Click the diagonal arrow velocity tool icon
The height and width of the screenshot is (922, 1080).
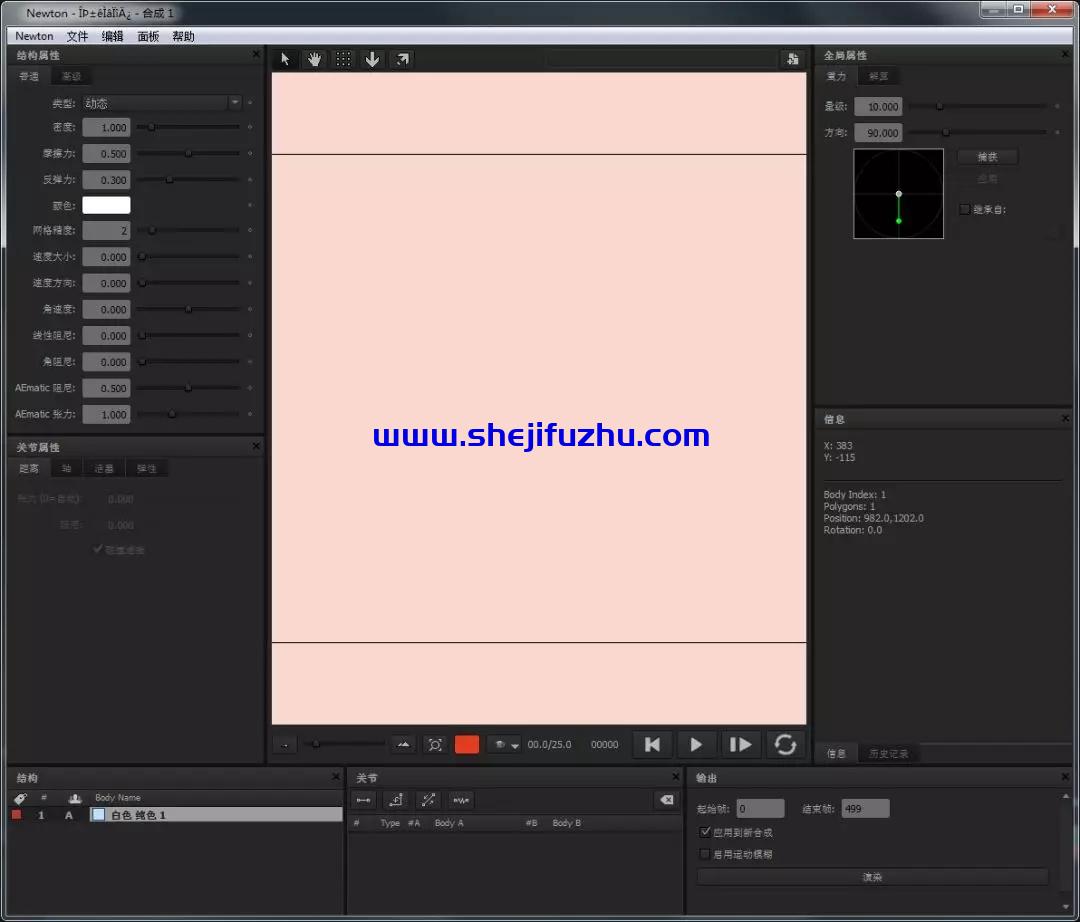[402, 59]
